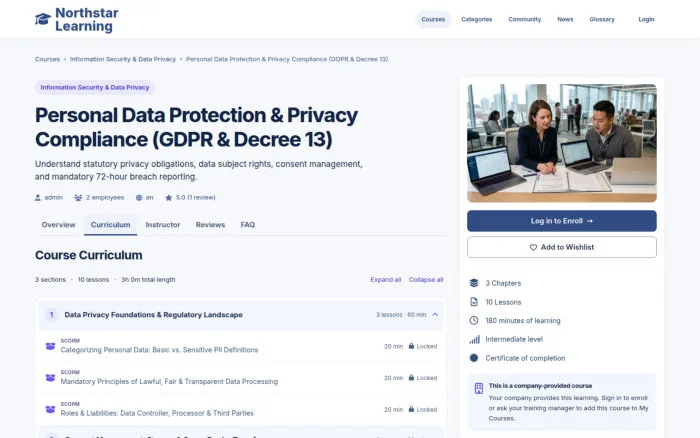
Task: Expand all curriculum sections
Action: tap(386, 279)
